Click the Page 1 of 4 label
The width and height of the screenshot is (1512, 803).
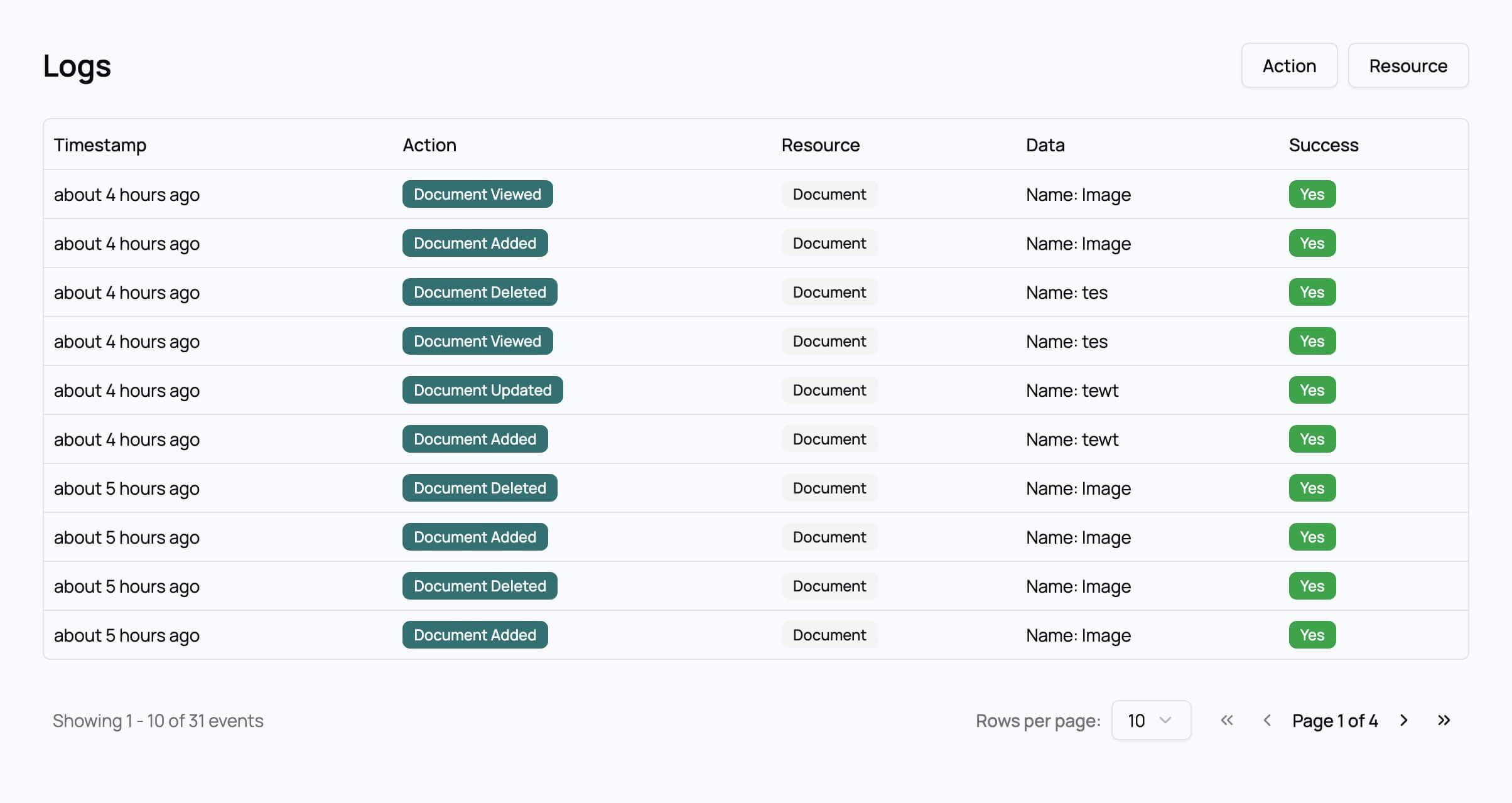tap(1334, 721)
